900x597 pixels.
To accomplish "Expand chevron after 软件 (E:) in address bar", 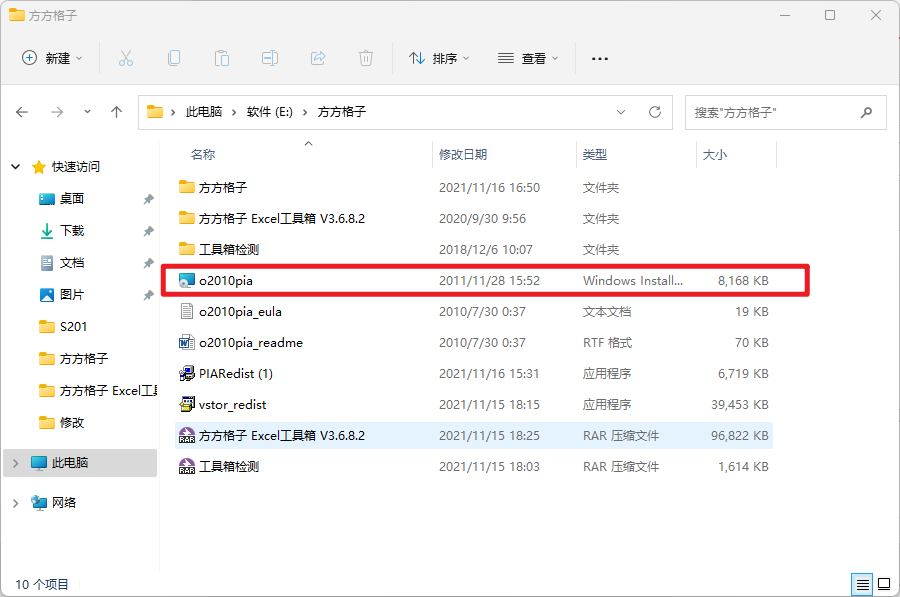I will click(305, 113).
